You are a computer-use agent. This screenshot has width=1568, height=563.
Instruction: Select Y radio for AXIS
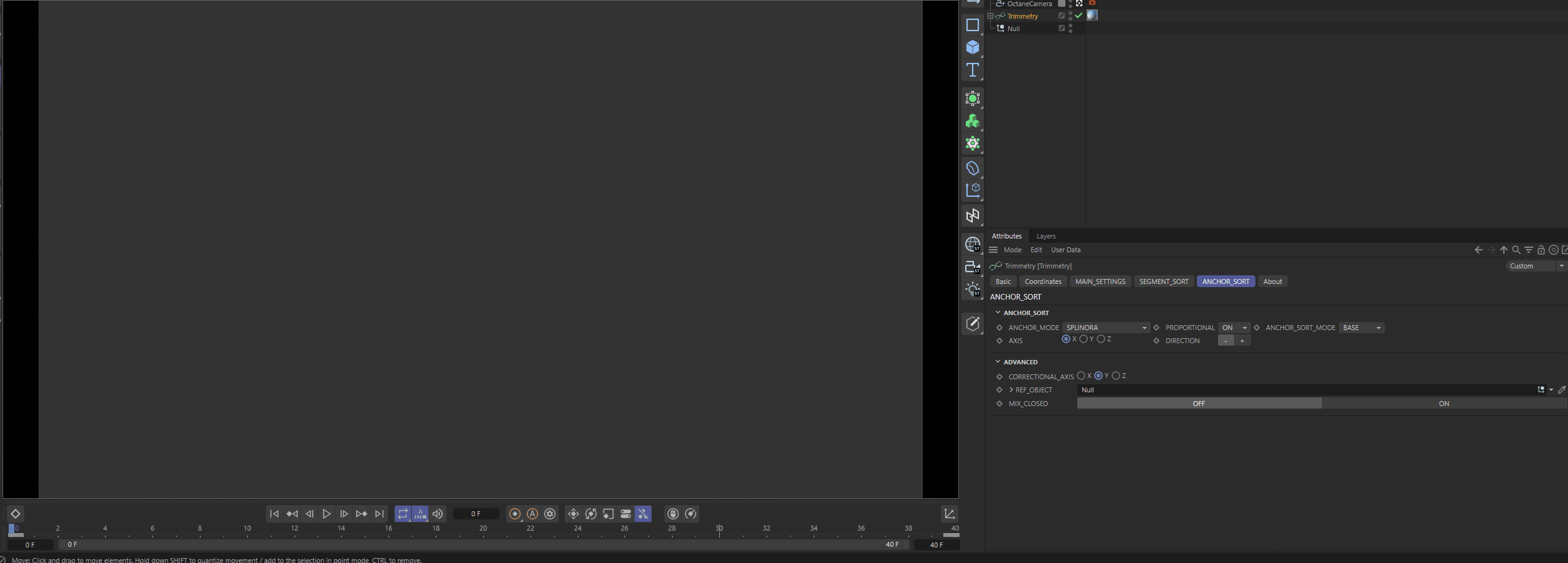tap(1084, 339)
